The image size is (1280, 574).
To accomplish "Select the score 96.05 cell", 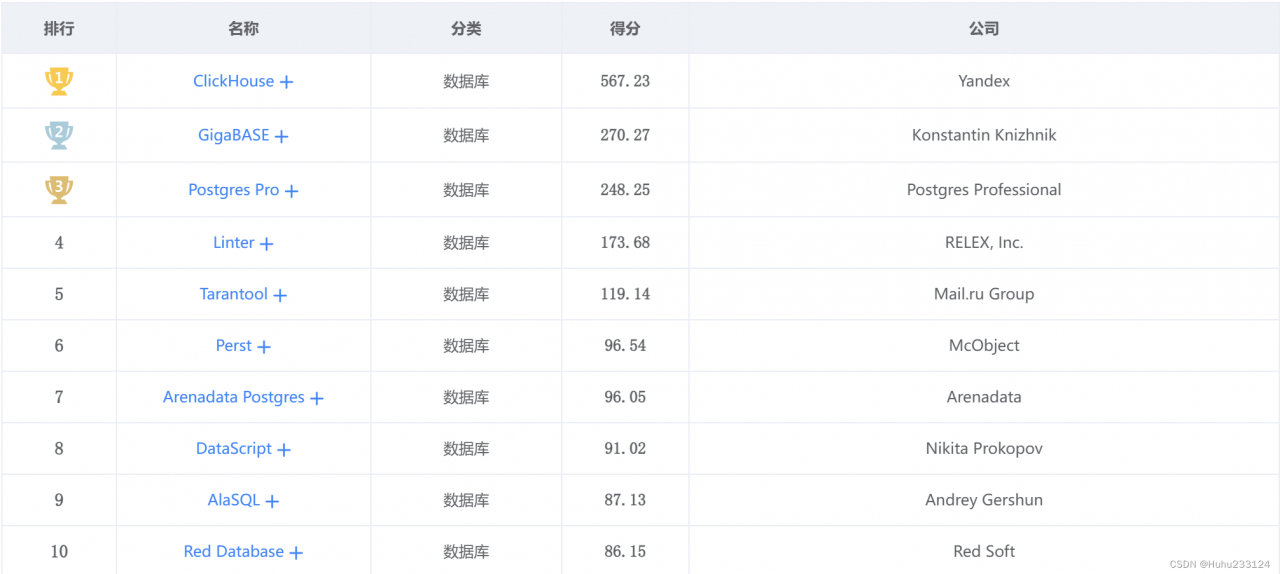I will coord(625,397).
